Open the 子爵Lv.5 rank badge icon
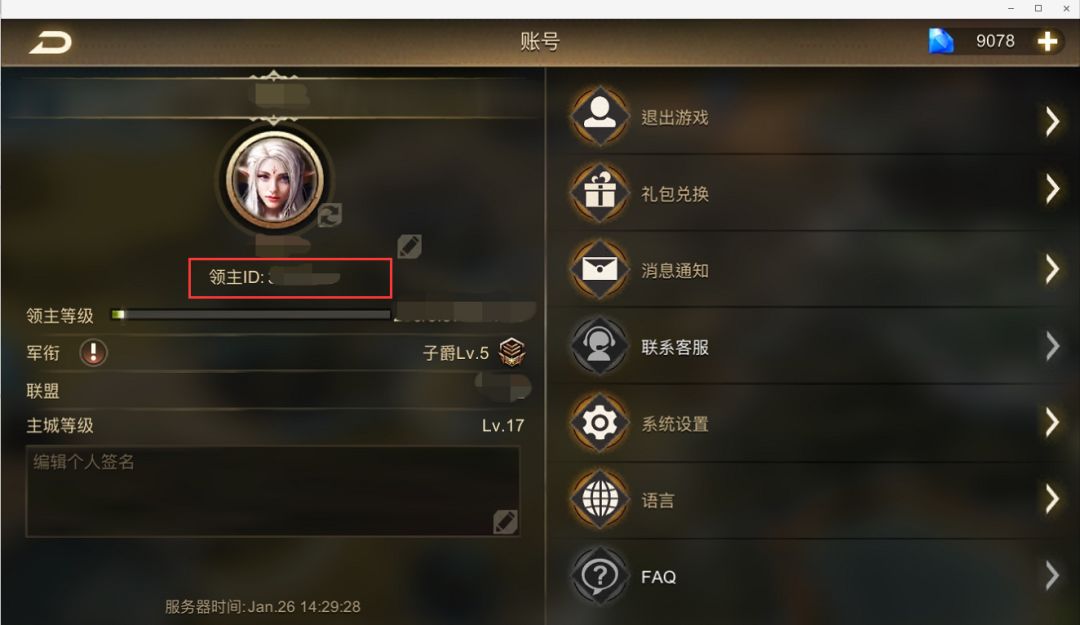This screenshot has height=625, width=1080. click(x=512, y=352)
